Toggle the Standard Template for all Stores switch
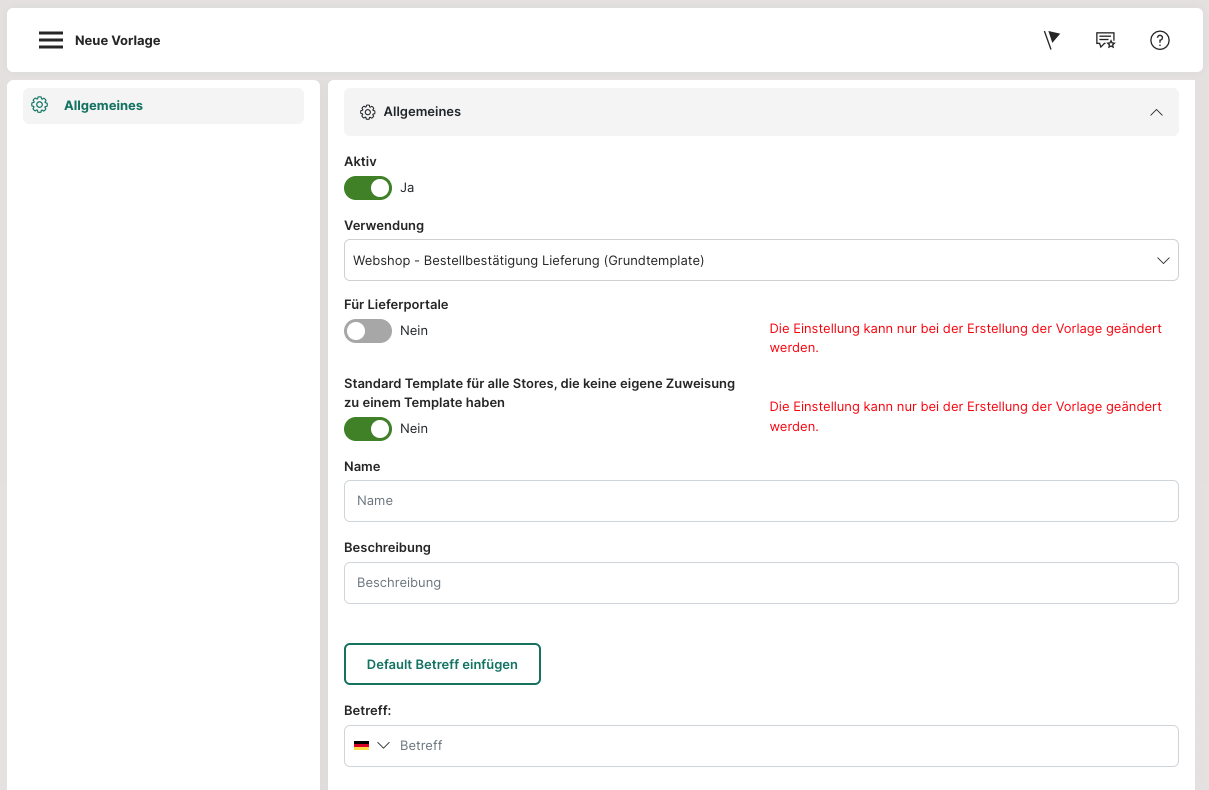1209x790 pixels. tap(368, 429)
